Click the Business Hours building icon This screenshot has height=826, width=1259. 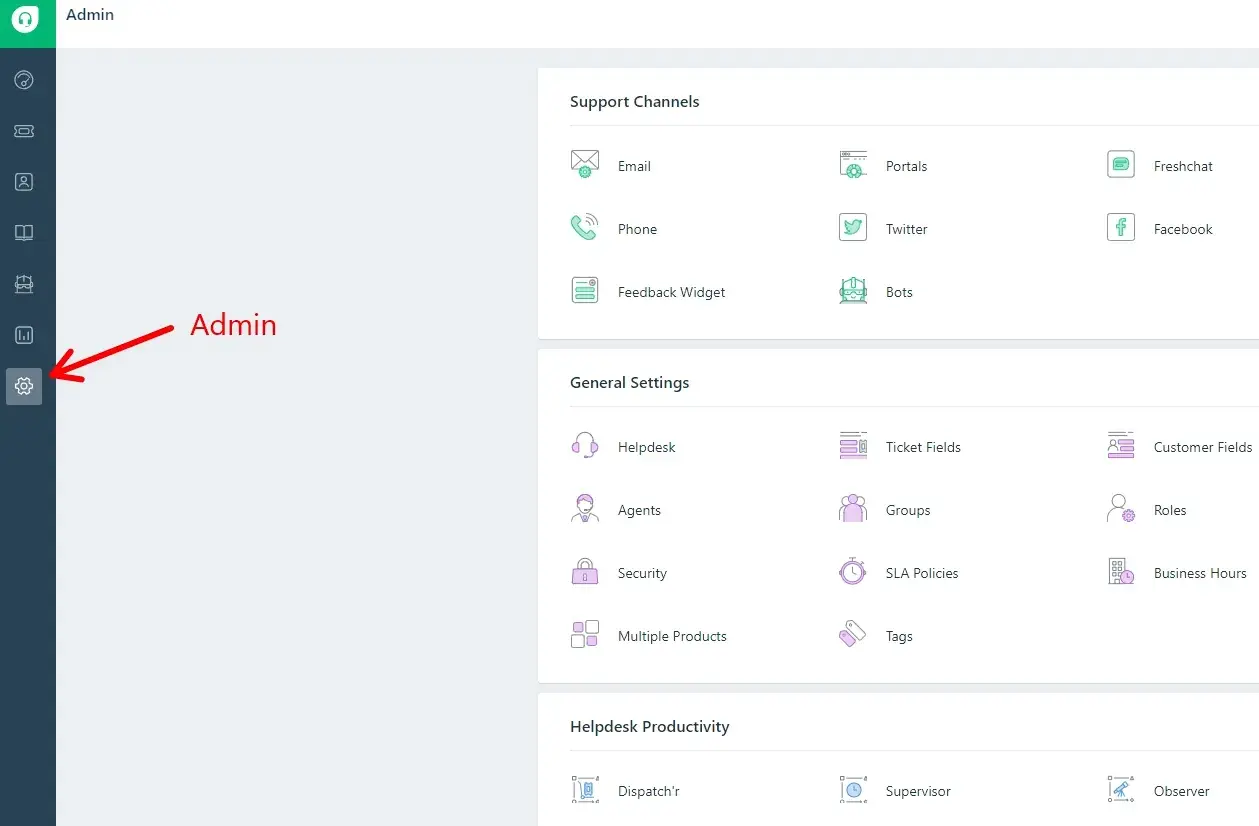click(1121, 571)
